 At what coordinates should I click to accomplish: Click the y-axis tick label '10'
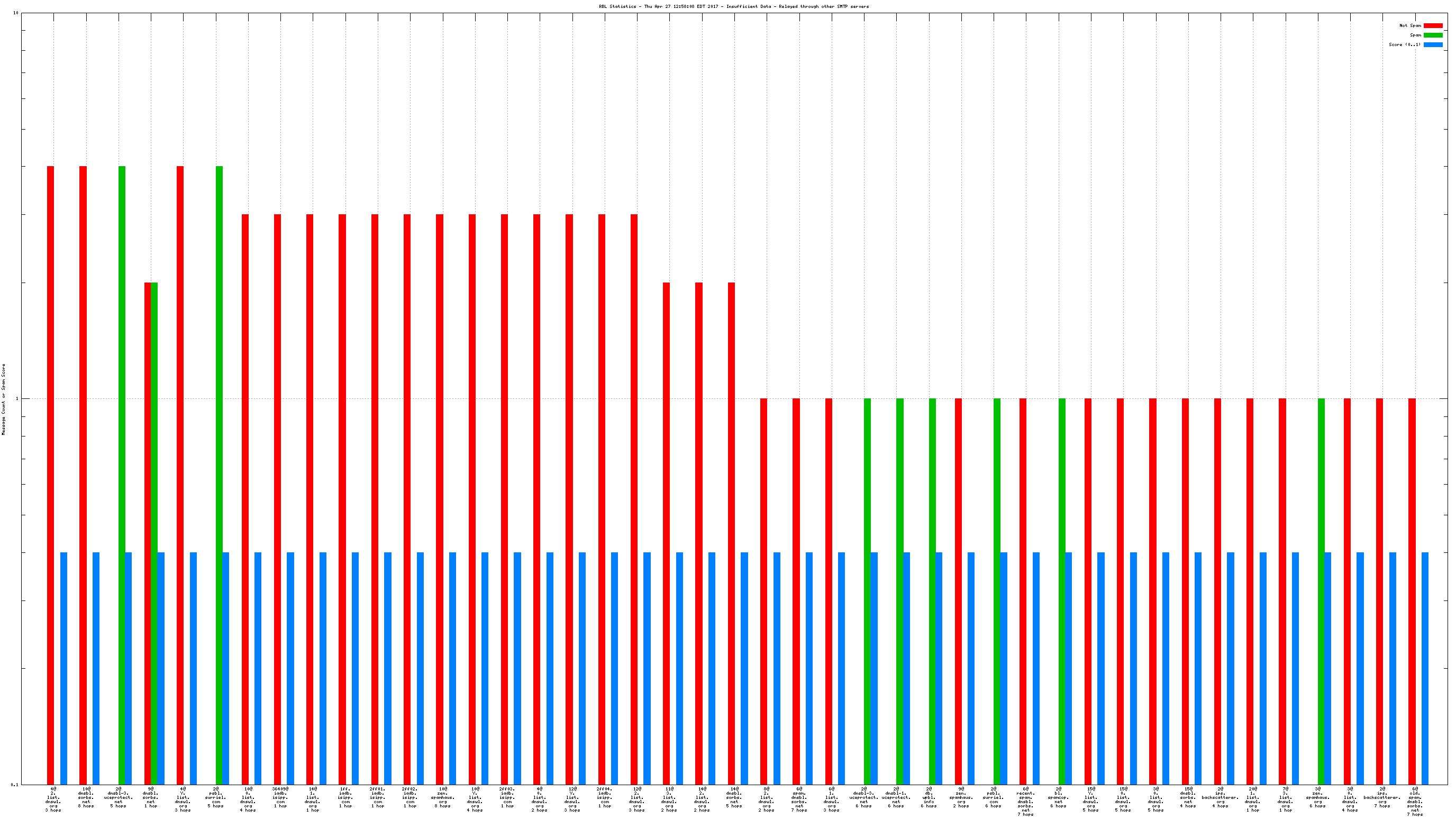[16, 13]
